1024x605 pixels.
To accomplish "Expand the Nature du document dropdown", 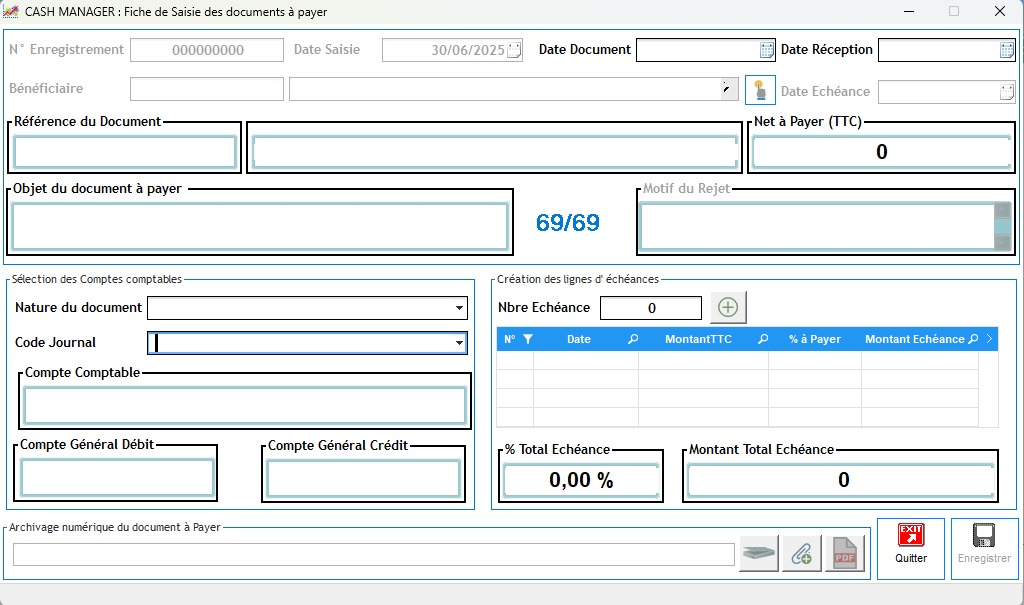I will click(x=459, y=308).
